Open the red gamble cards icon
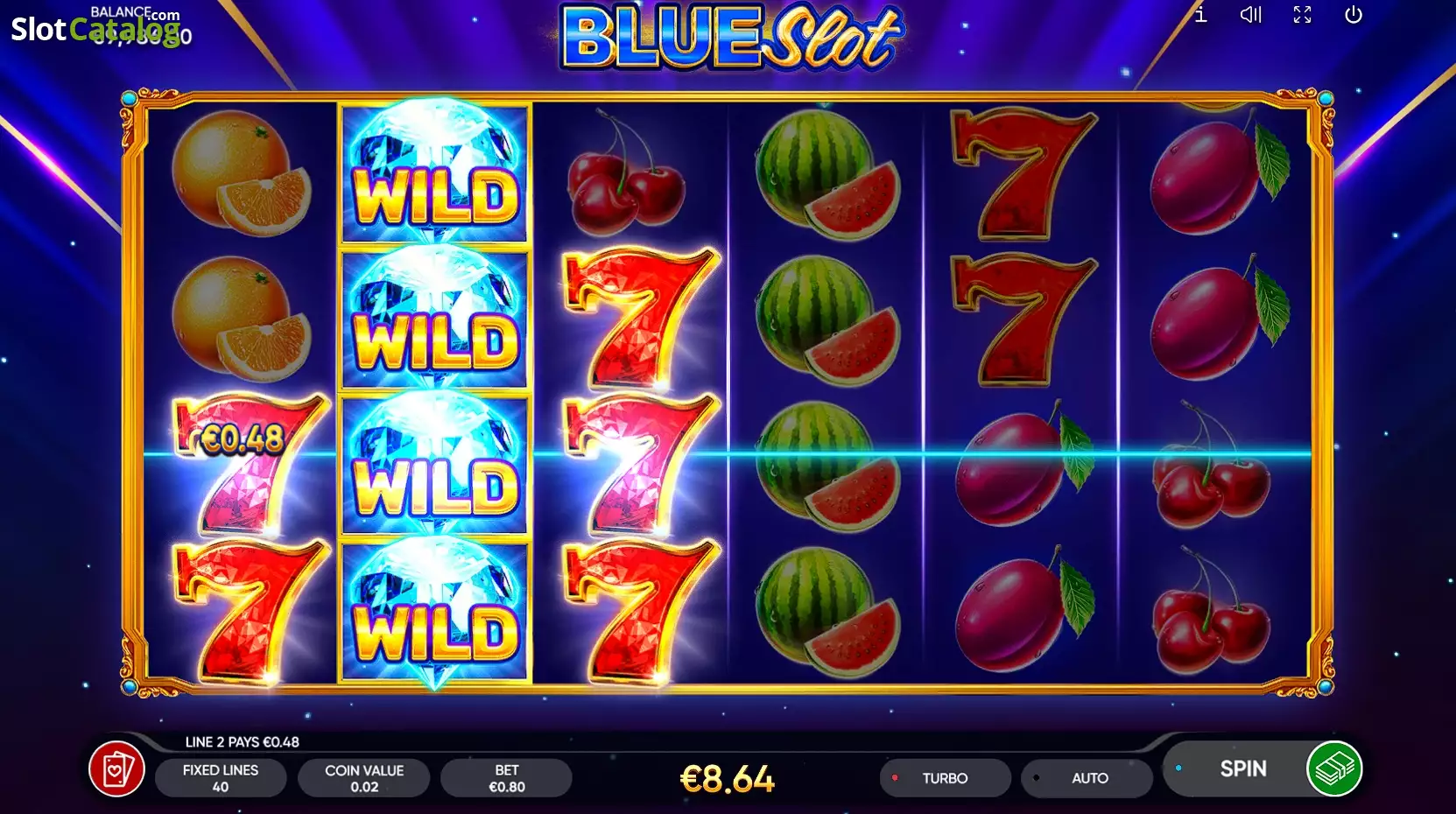This screenshot has width=1456, height=814. click(117, 769)
